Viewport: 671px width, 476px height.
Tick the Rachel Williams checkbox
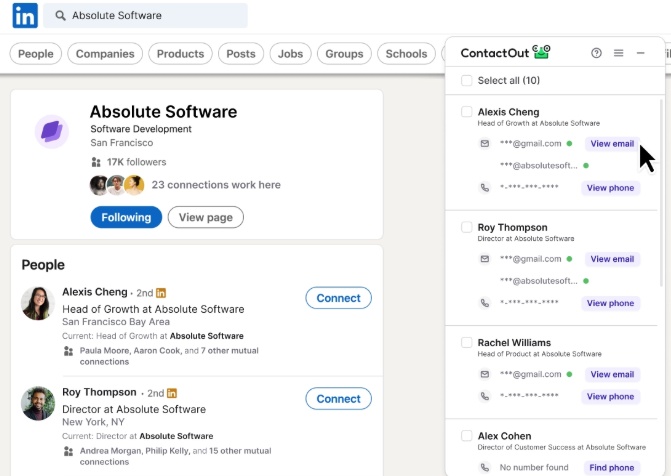click(x=466, y=342)
